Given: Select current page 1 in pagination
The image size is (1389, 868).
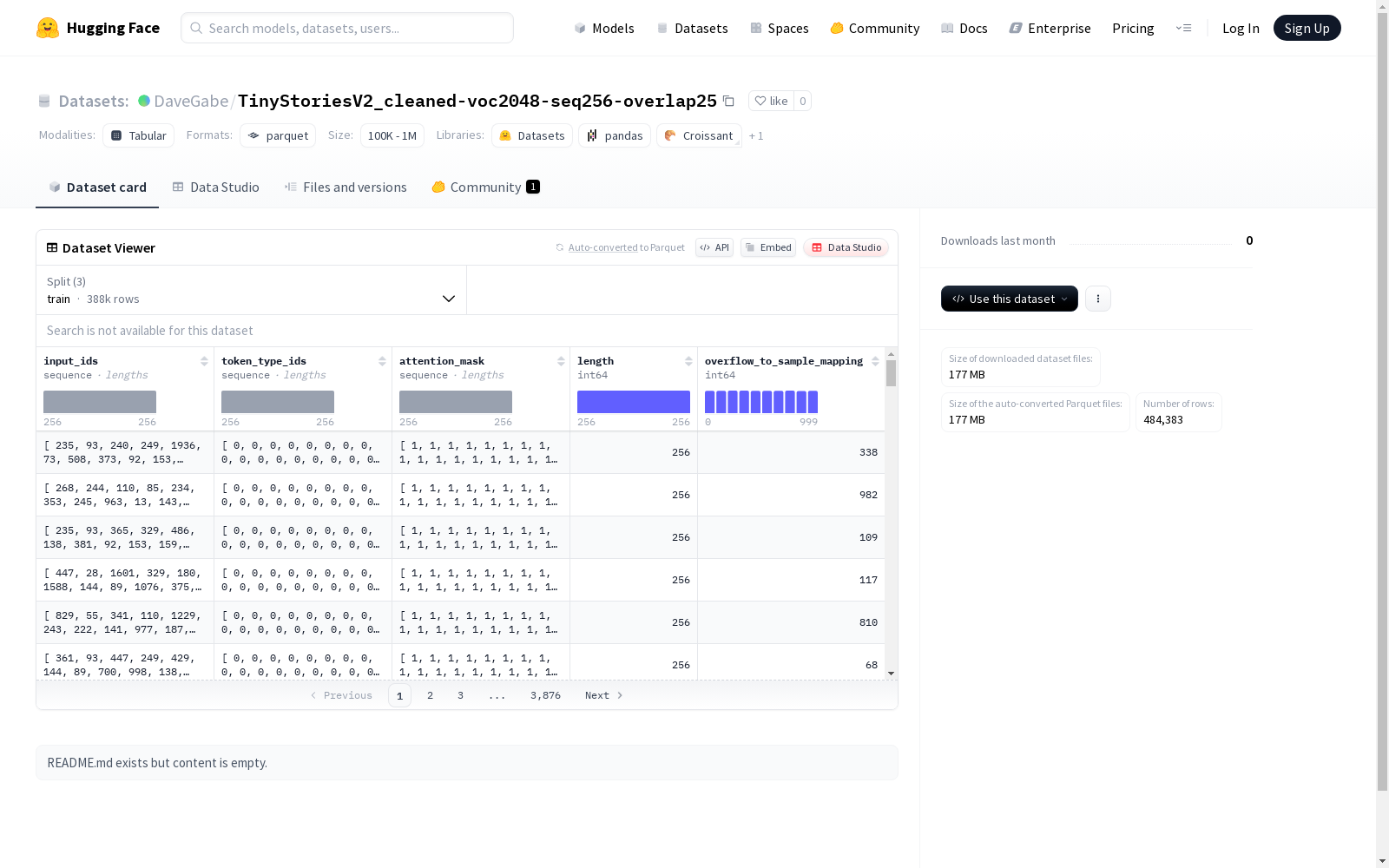Looking at the screenshot, I should 399,695.
